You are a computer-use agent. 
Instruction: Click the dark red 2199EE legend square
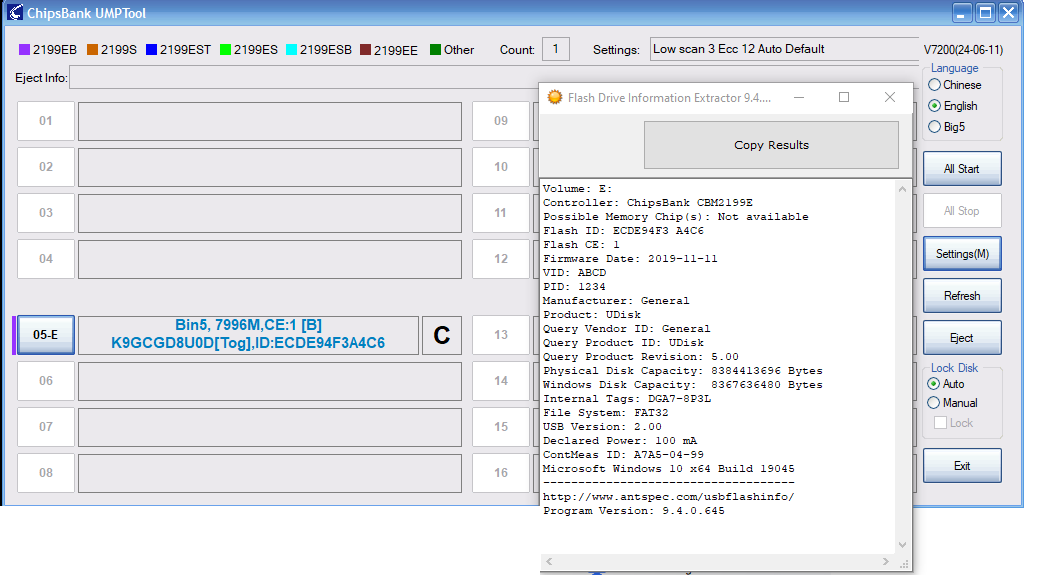[x=365, y=50]
